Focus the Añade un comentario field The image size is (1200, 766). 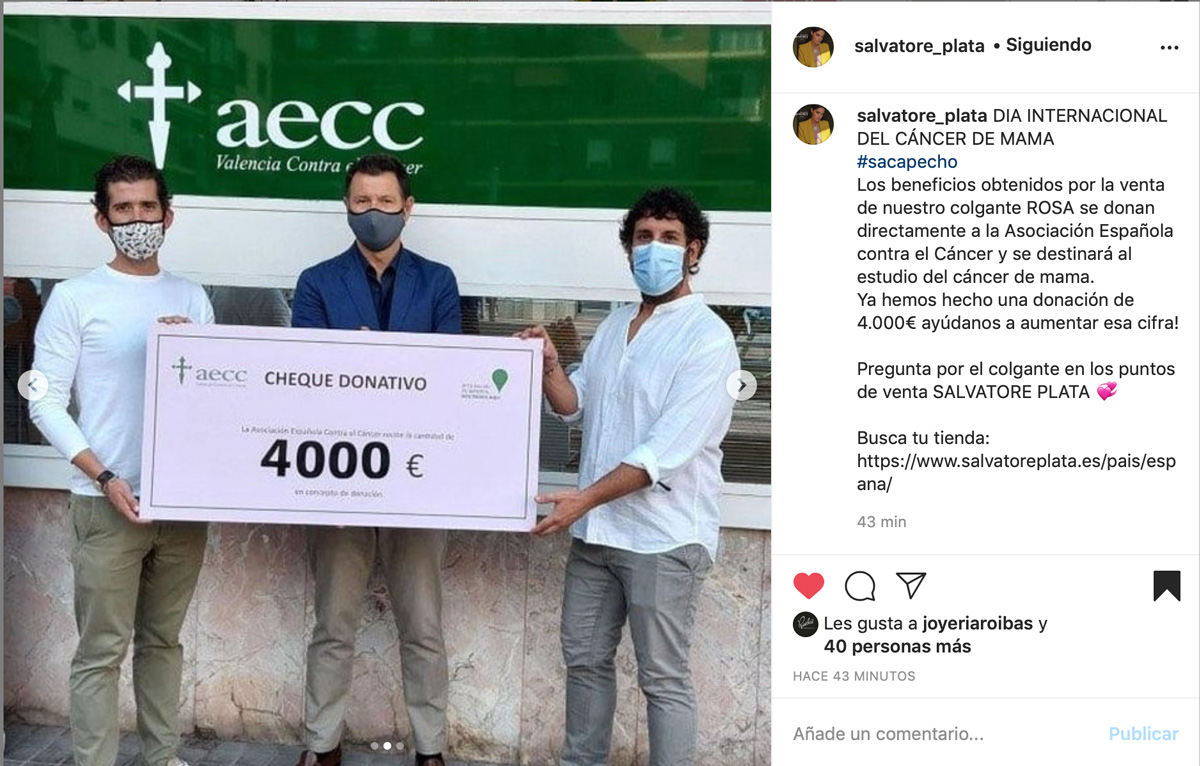945,734
